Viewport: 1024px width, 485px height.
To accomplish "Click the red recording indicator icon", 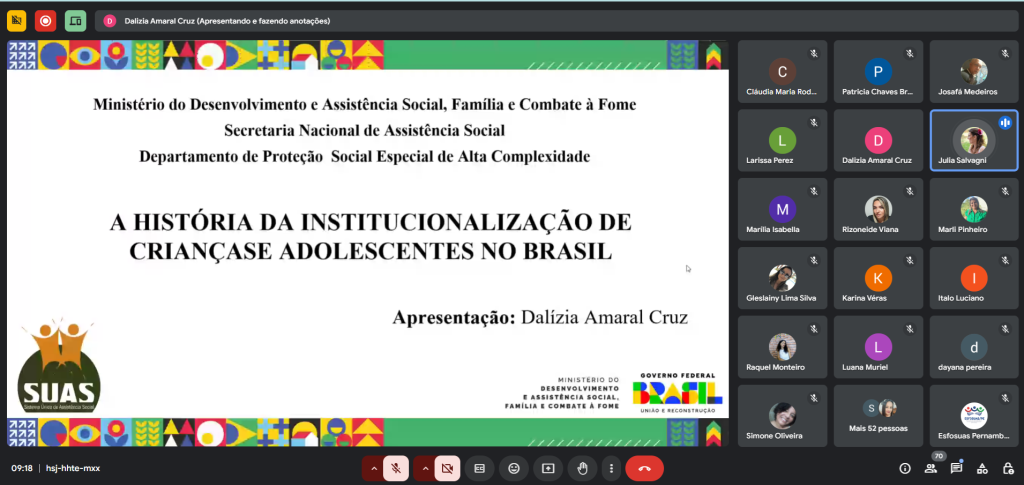I will point(45,20).
